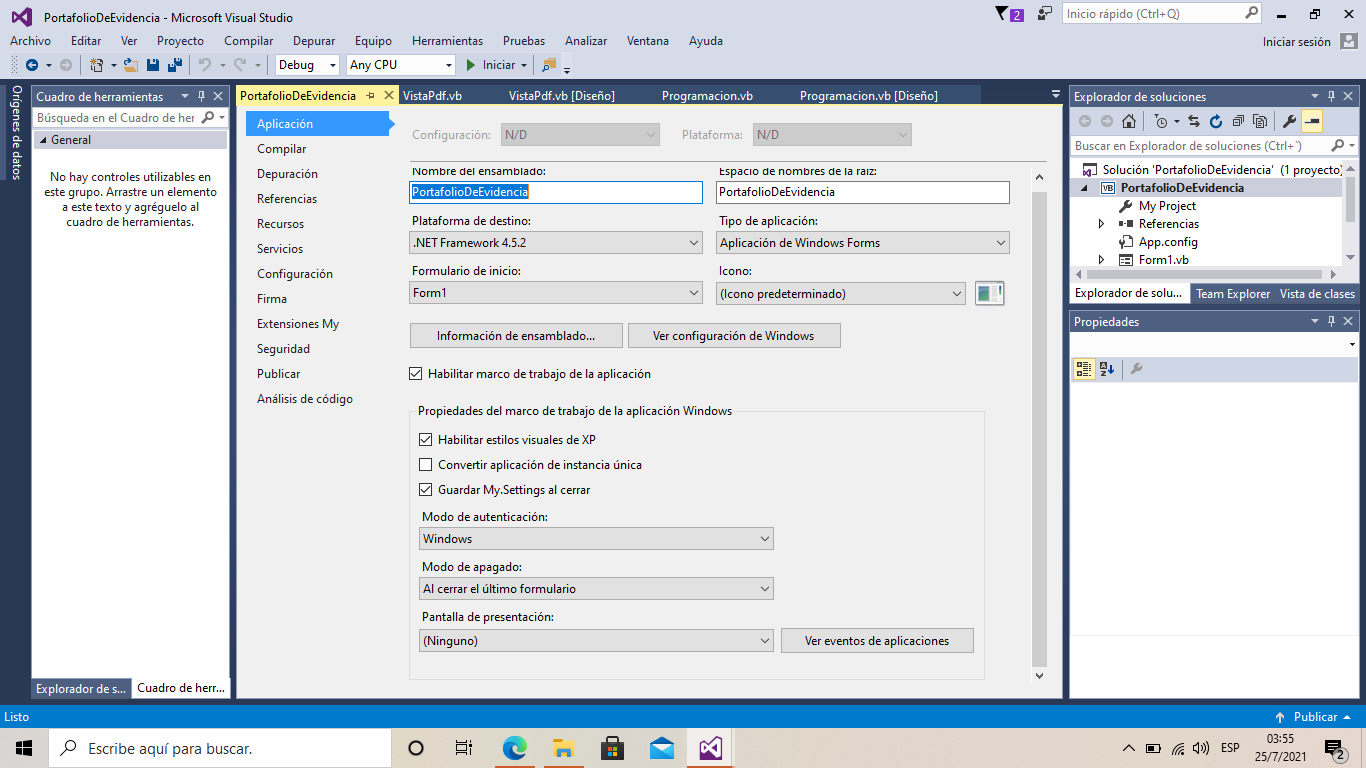The height and width of the screenshot is (768, 1366).
Task: Click the Información de ensamblado button
Action: pos(516,336)
